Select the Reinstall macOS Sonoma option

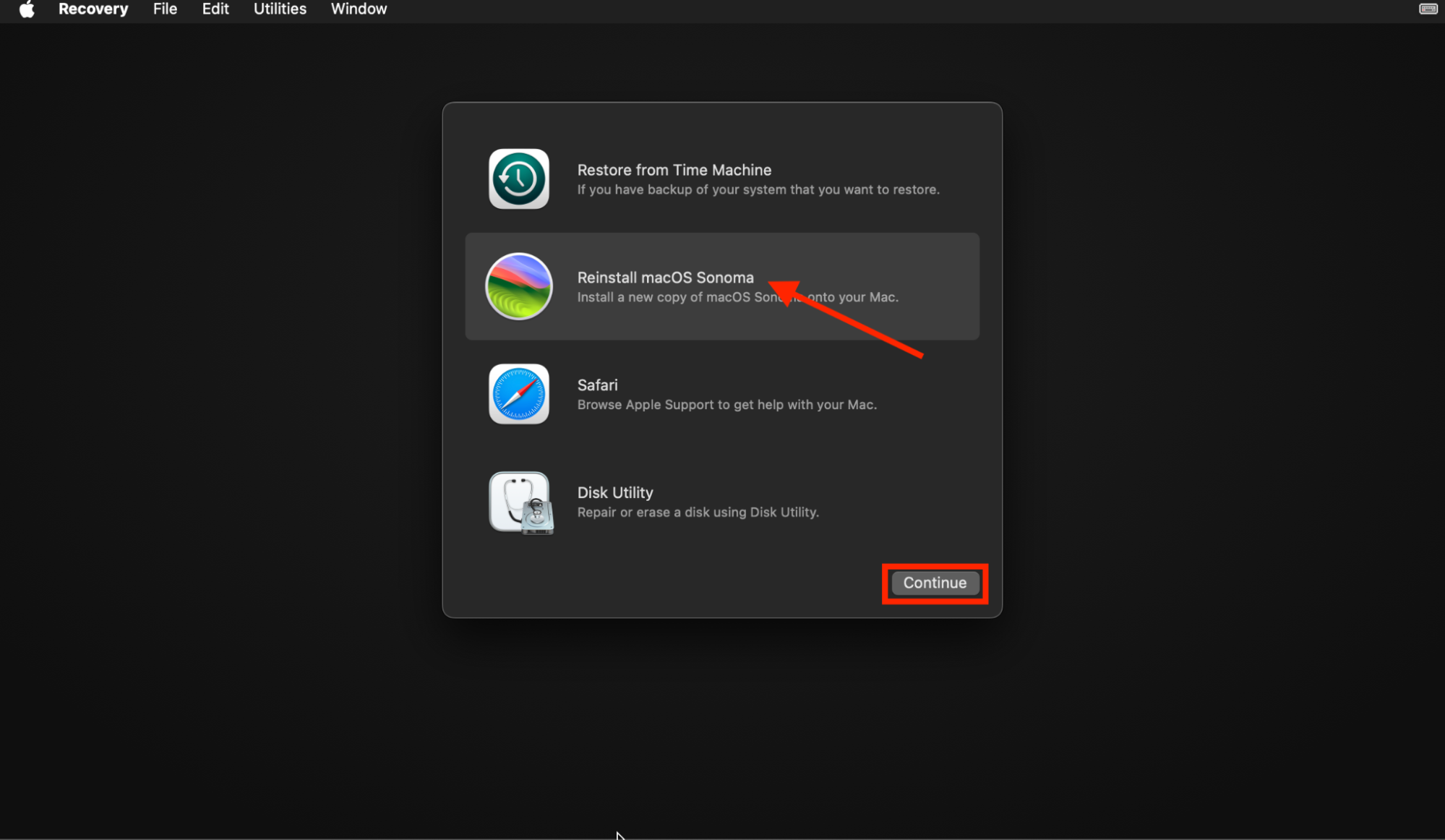click(x=721, y=286)
